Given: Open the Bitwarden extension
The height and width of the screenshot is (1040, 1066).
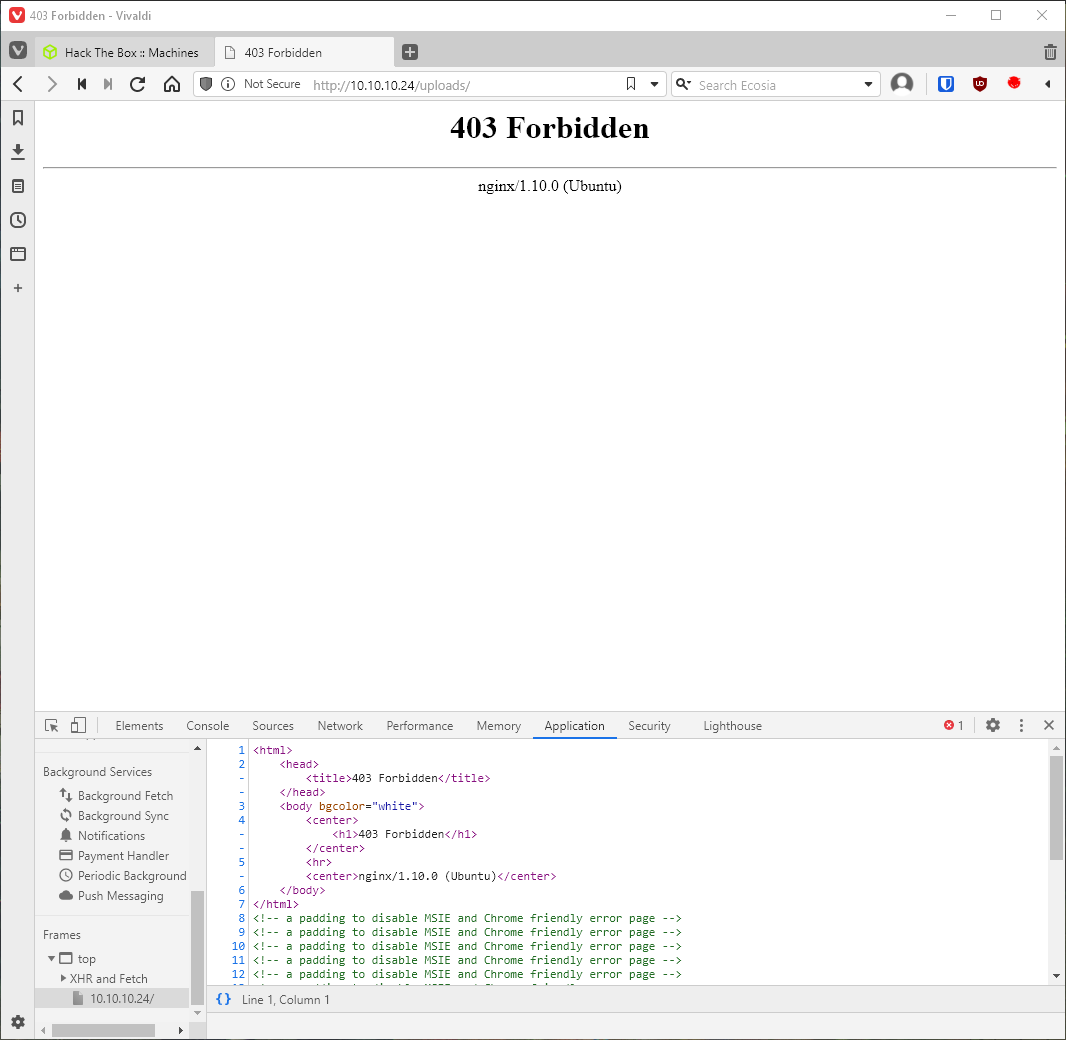Looking at the screenshot, I should [x=946, y=84].
